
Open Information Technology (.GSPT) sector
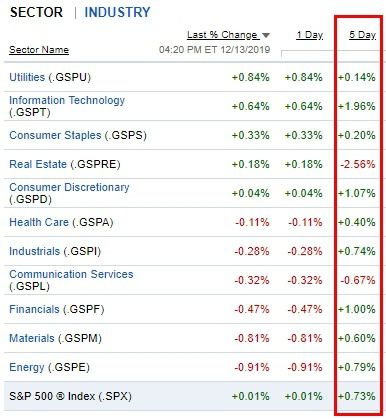(x=67, y=106)
